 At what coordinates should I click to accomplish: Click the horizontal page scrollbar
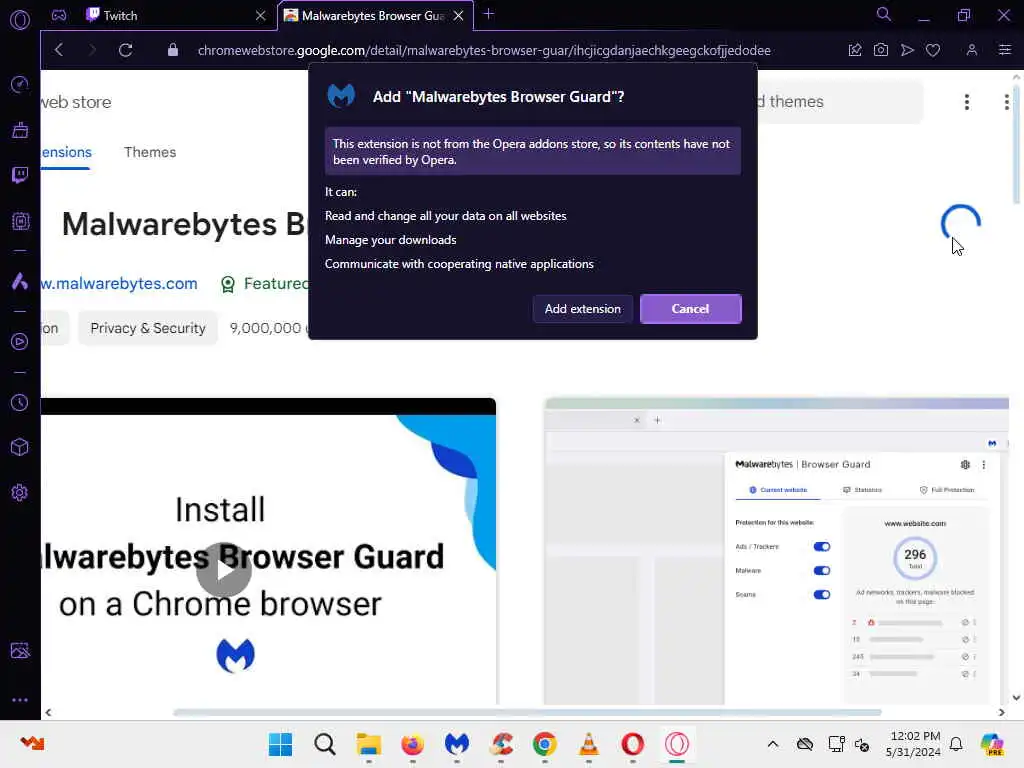pos(527,712)
